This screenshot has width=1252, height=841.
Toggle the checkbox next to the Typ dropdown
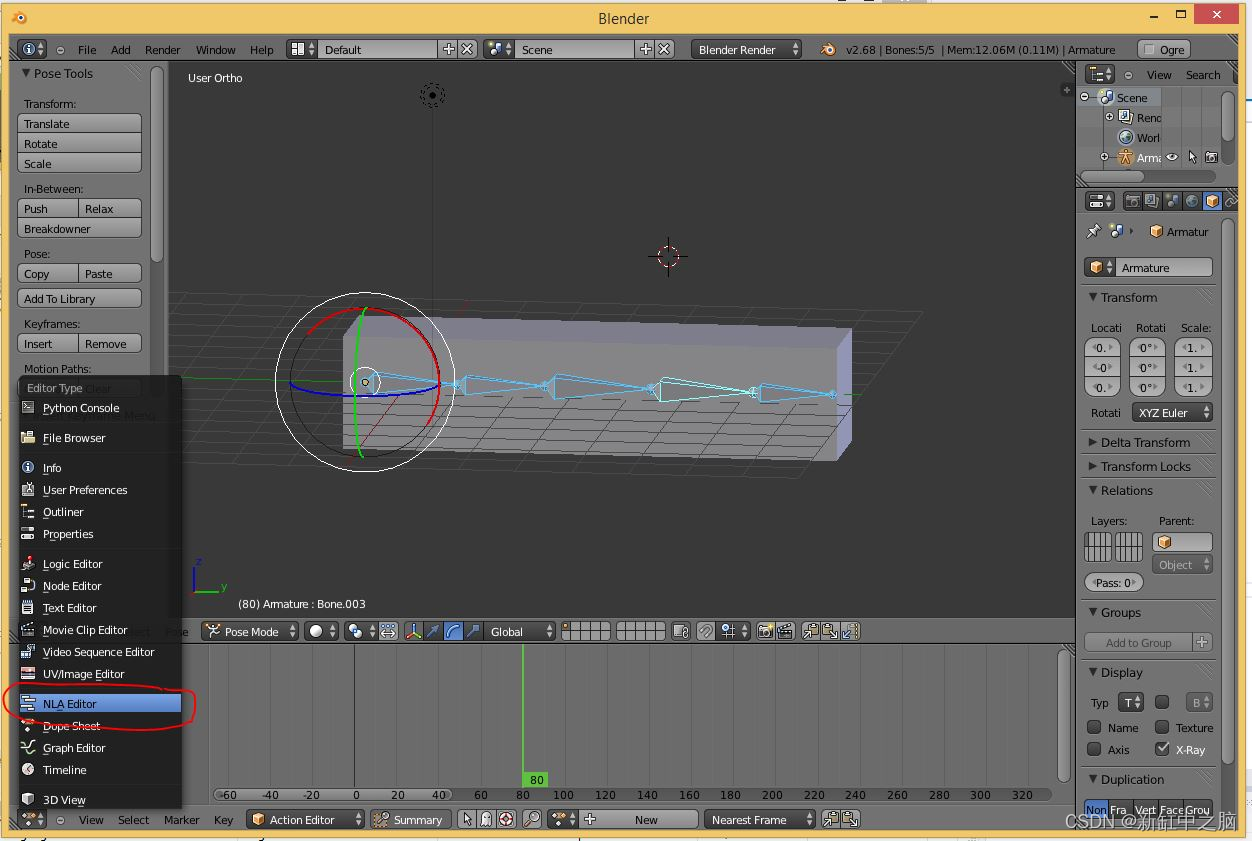(x=1162, y=702)
